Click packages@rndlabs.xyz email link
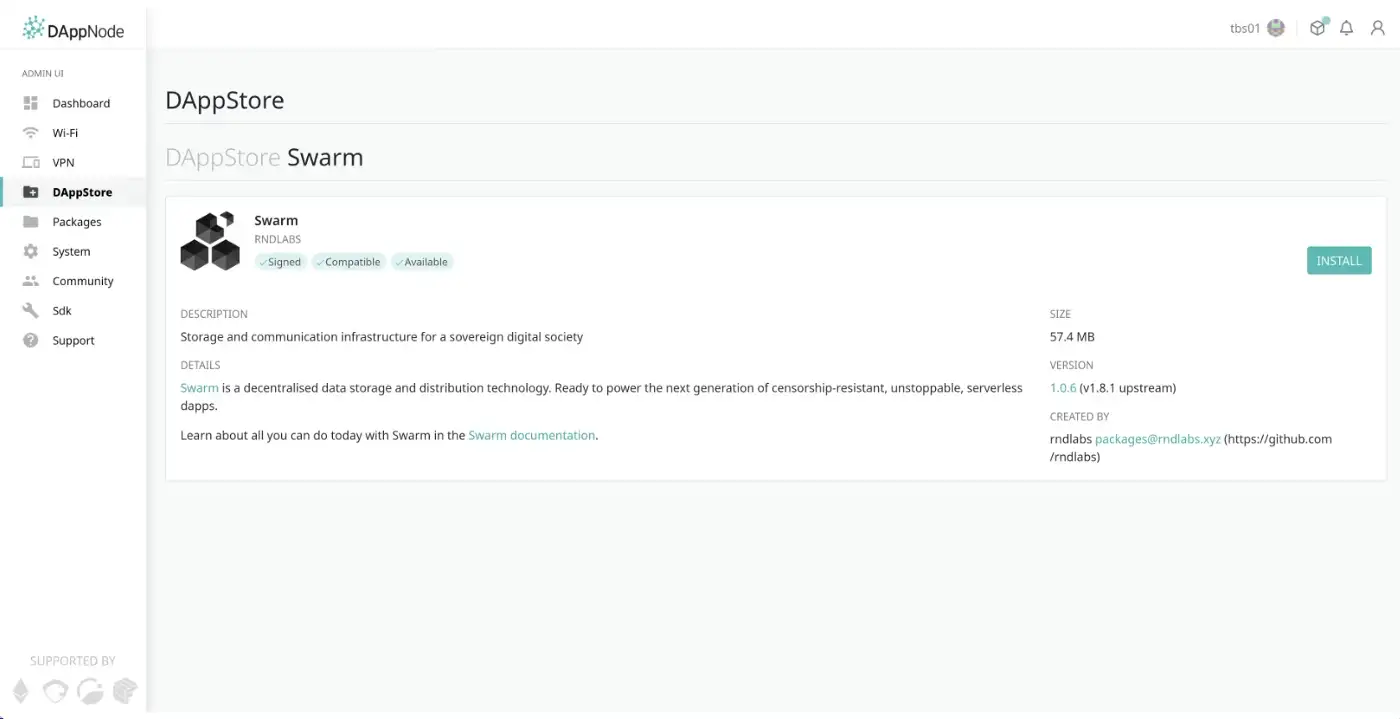1400x719 pixels. (1157, 439)
